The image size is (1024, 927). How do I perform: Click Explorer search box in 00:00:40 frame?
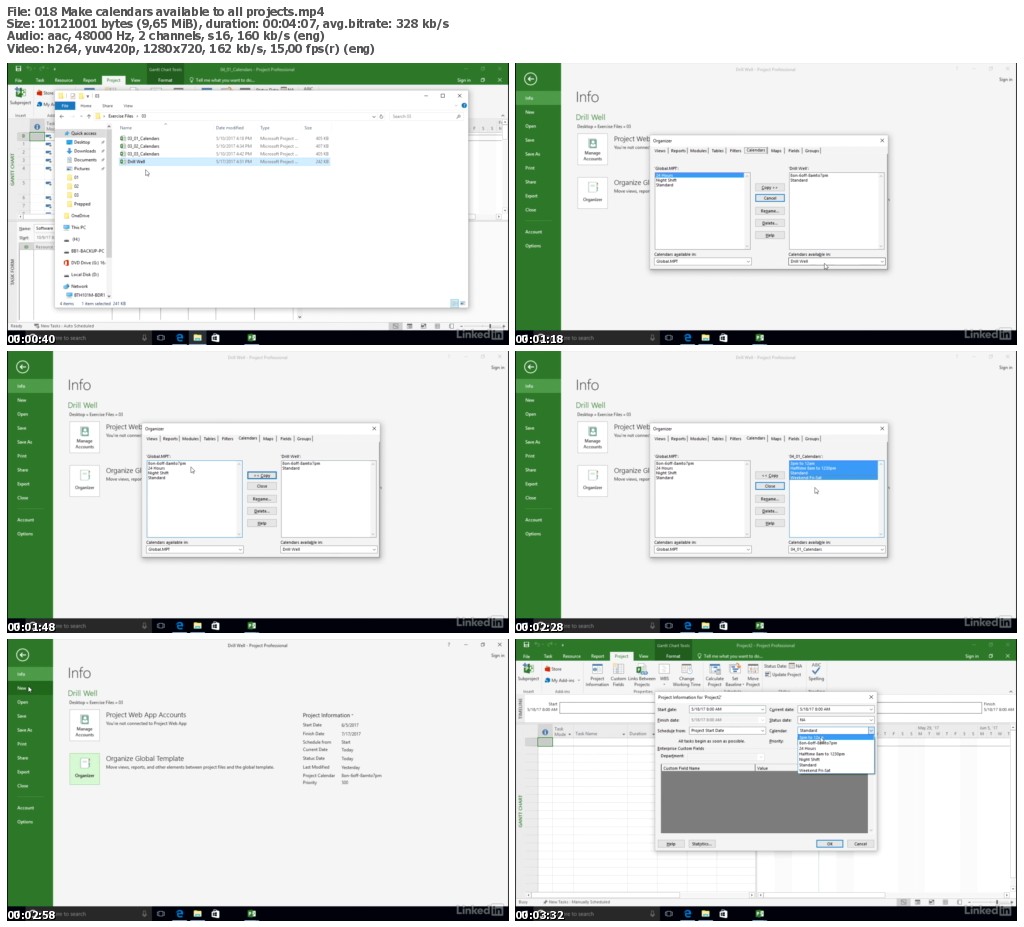tap(426, 116)
